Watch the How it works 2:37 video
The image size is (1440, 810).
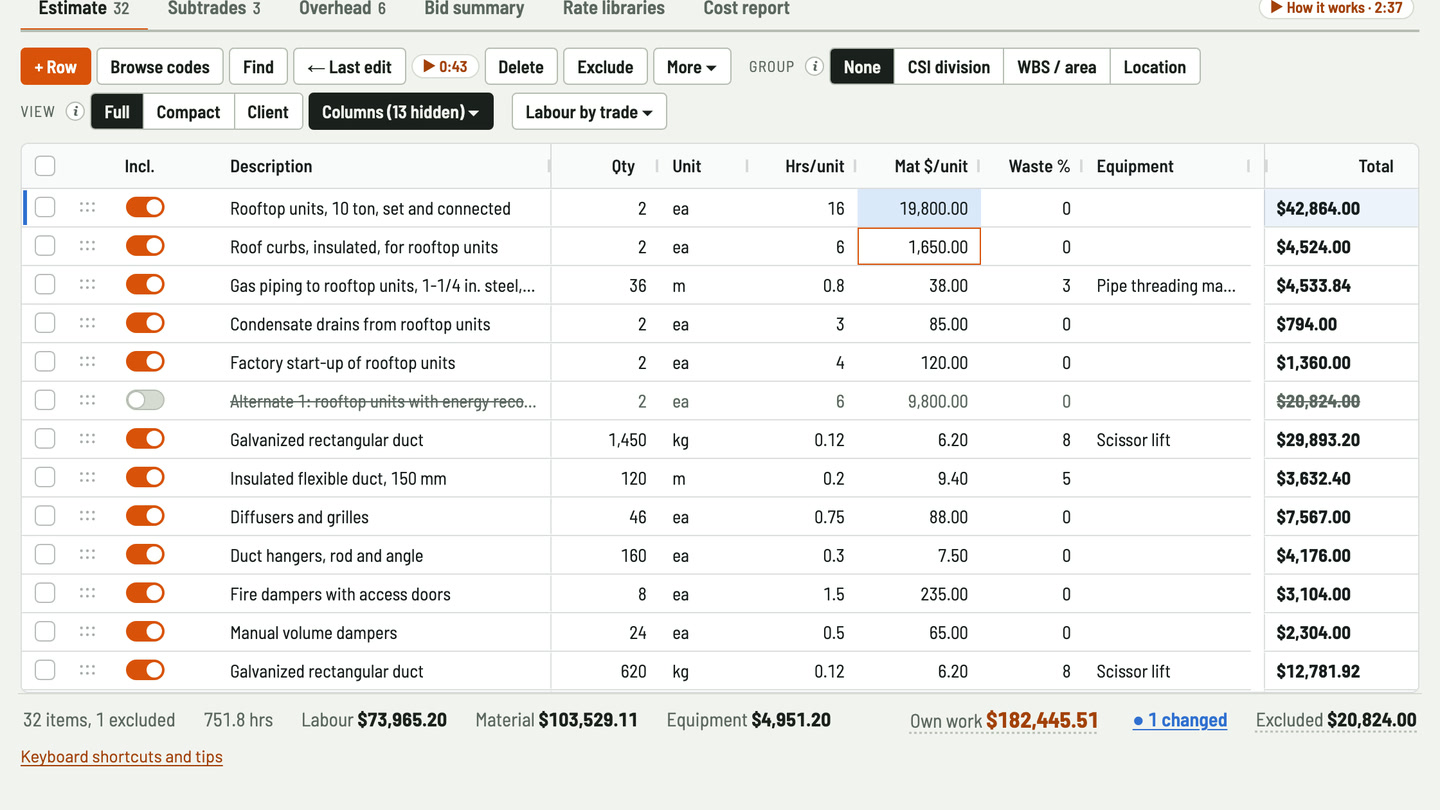pyautogui.click(x=1336, y=8)
